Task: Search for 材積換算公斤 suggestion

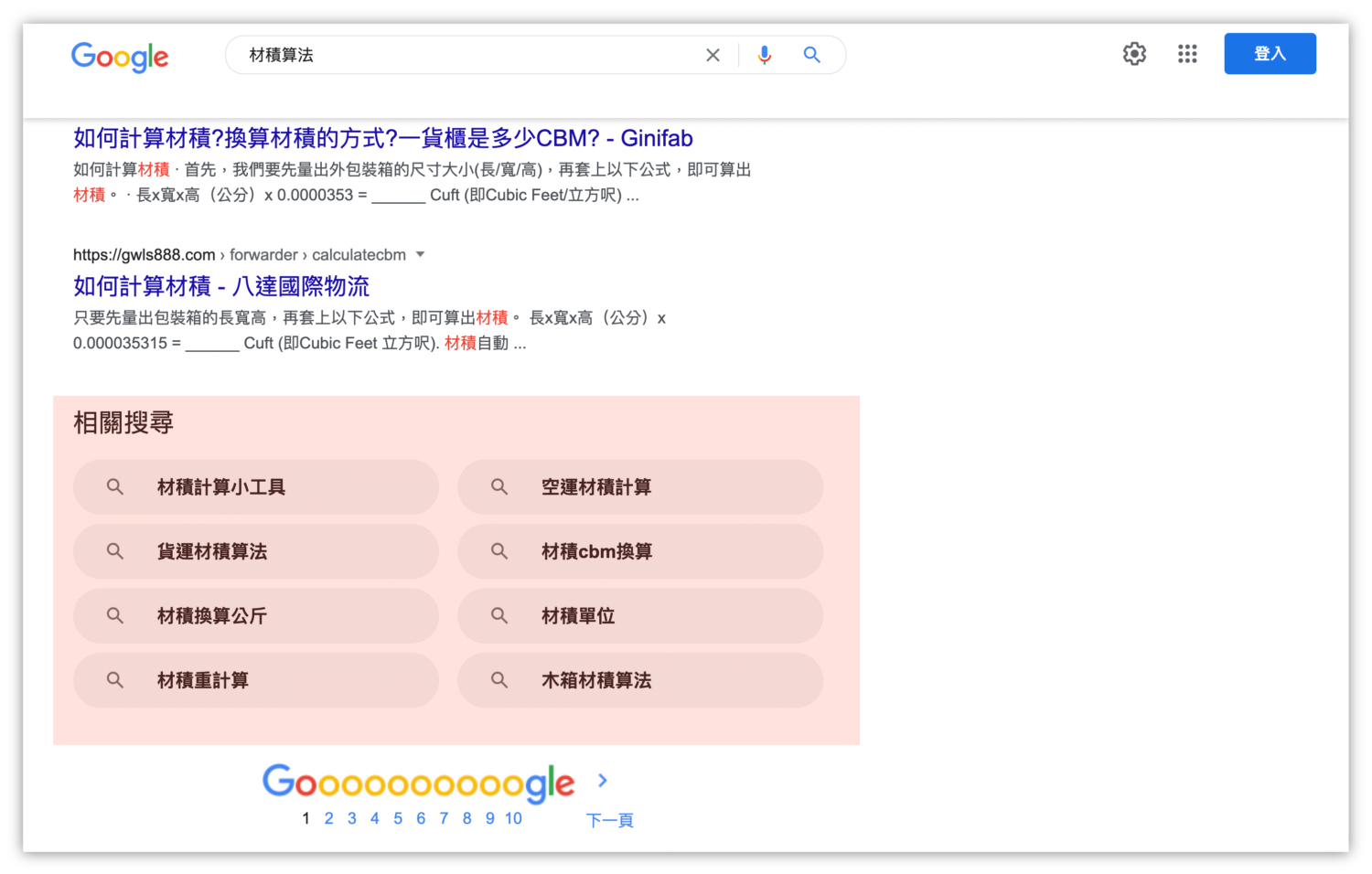Action: coord(209,616)
